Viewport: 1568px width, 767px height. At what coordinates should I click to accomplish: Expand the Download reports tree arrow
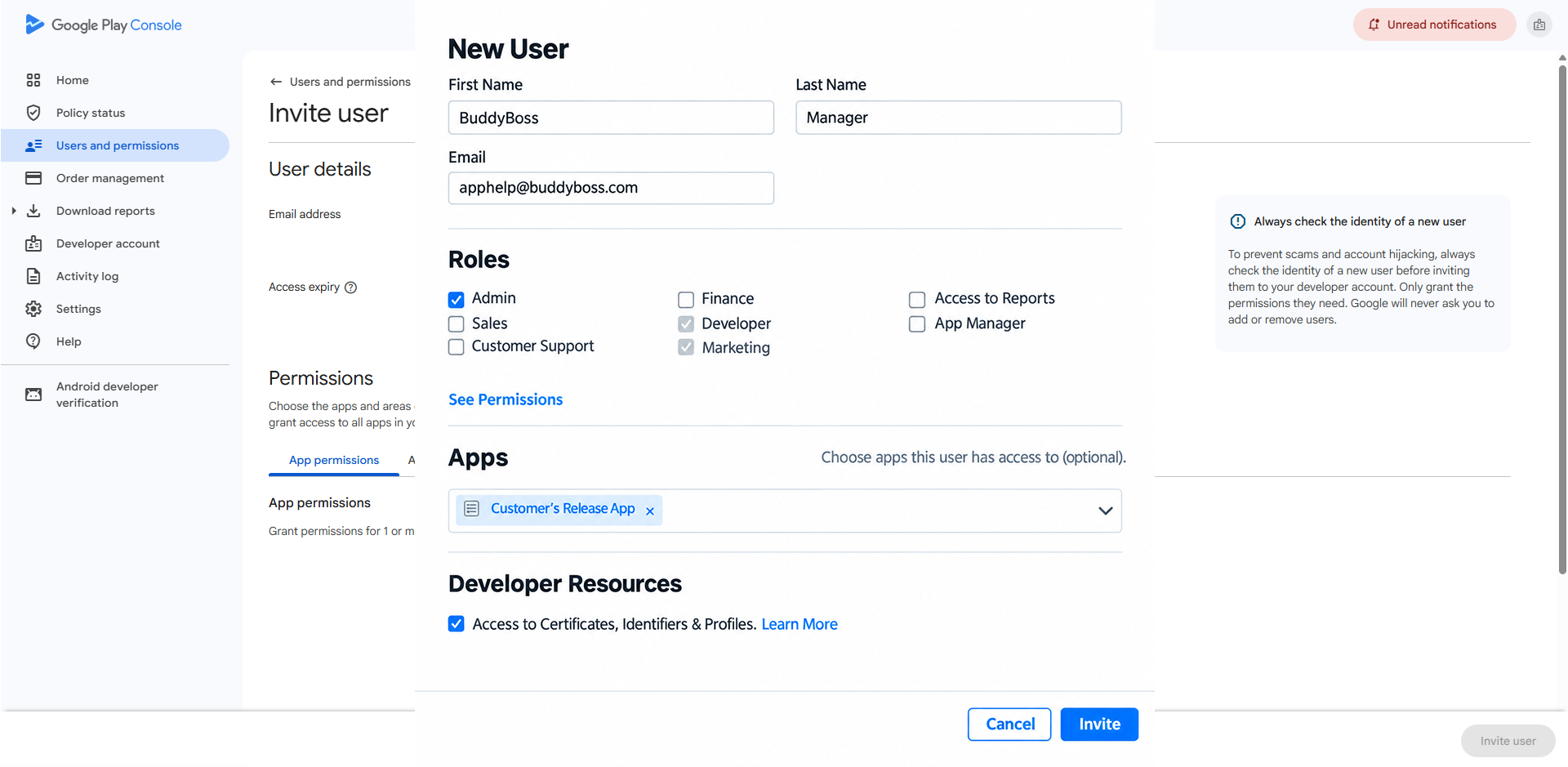point(14,211)
